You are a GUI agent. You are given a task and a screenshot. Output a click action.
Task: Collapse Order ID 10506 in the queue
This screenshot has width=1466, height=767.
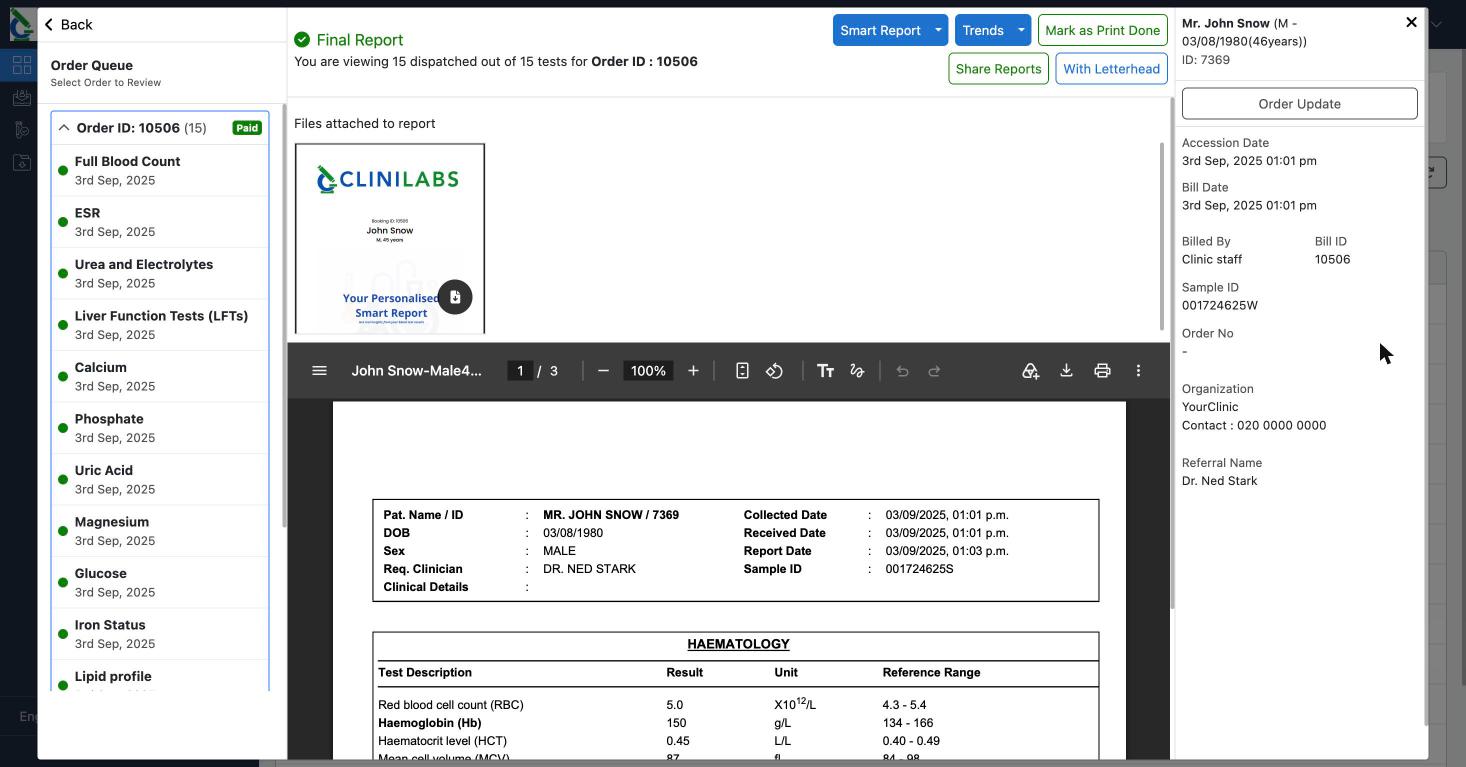[64, 128]
